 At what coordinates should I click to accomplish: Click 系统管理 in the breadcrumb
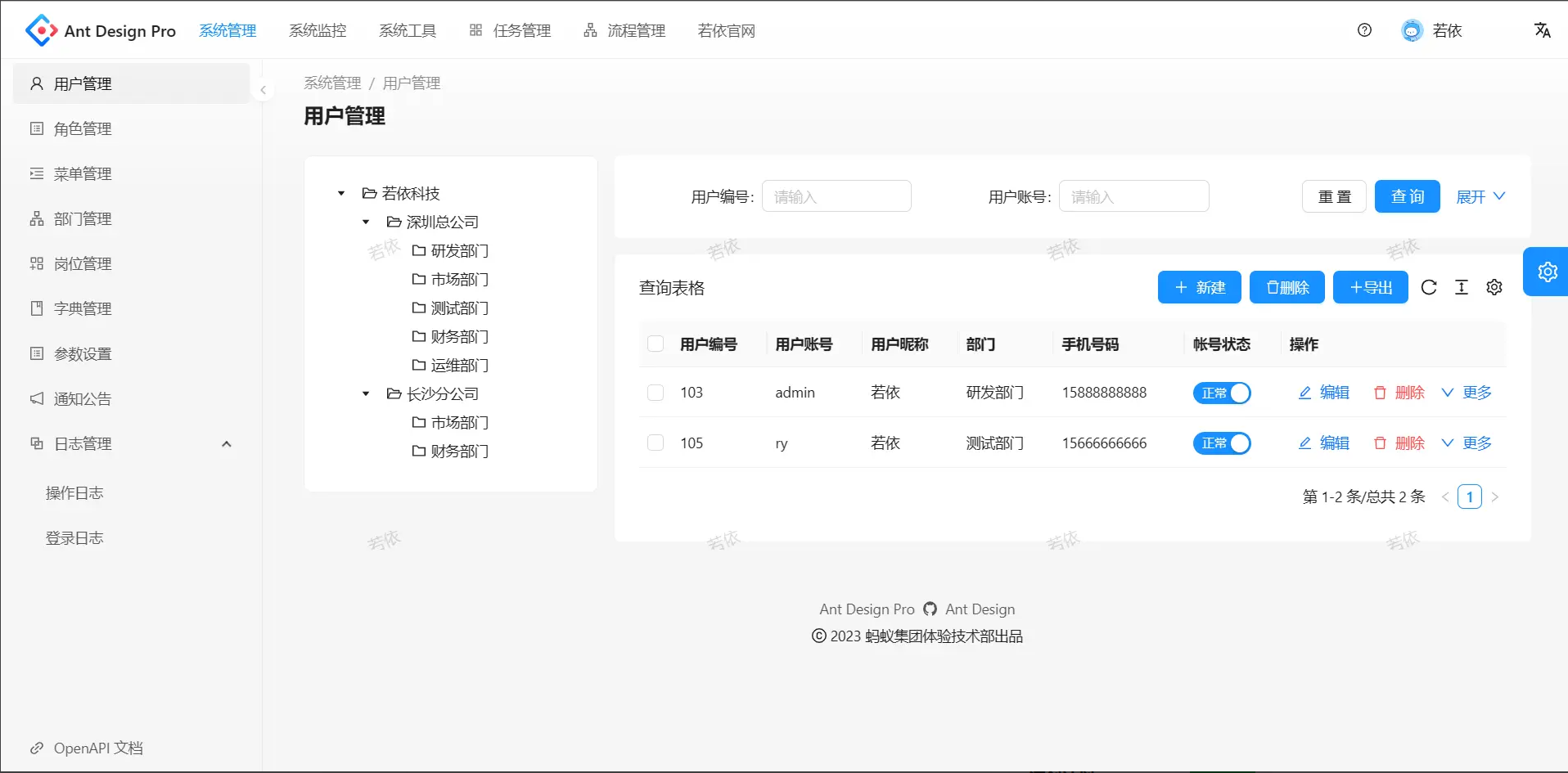coord(332,83)
